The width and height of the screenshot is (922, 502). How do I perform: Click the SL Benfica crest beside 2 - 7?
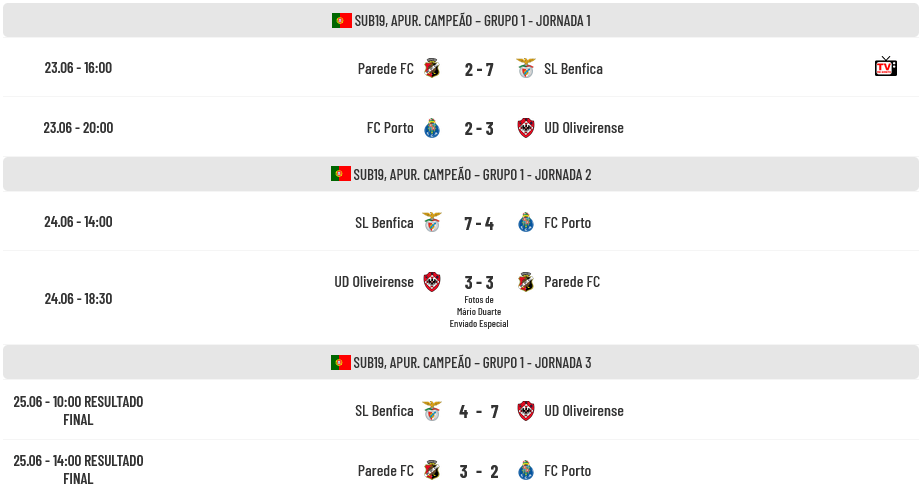[x=526, y=68]
